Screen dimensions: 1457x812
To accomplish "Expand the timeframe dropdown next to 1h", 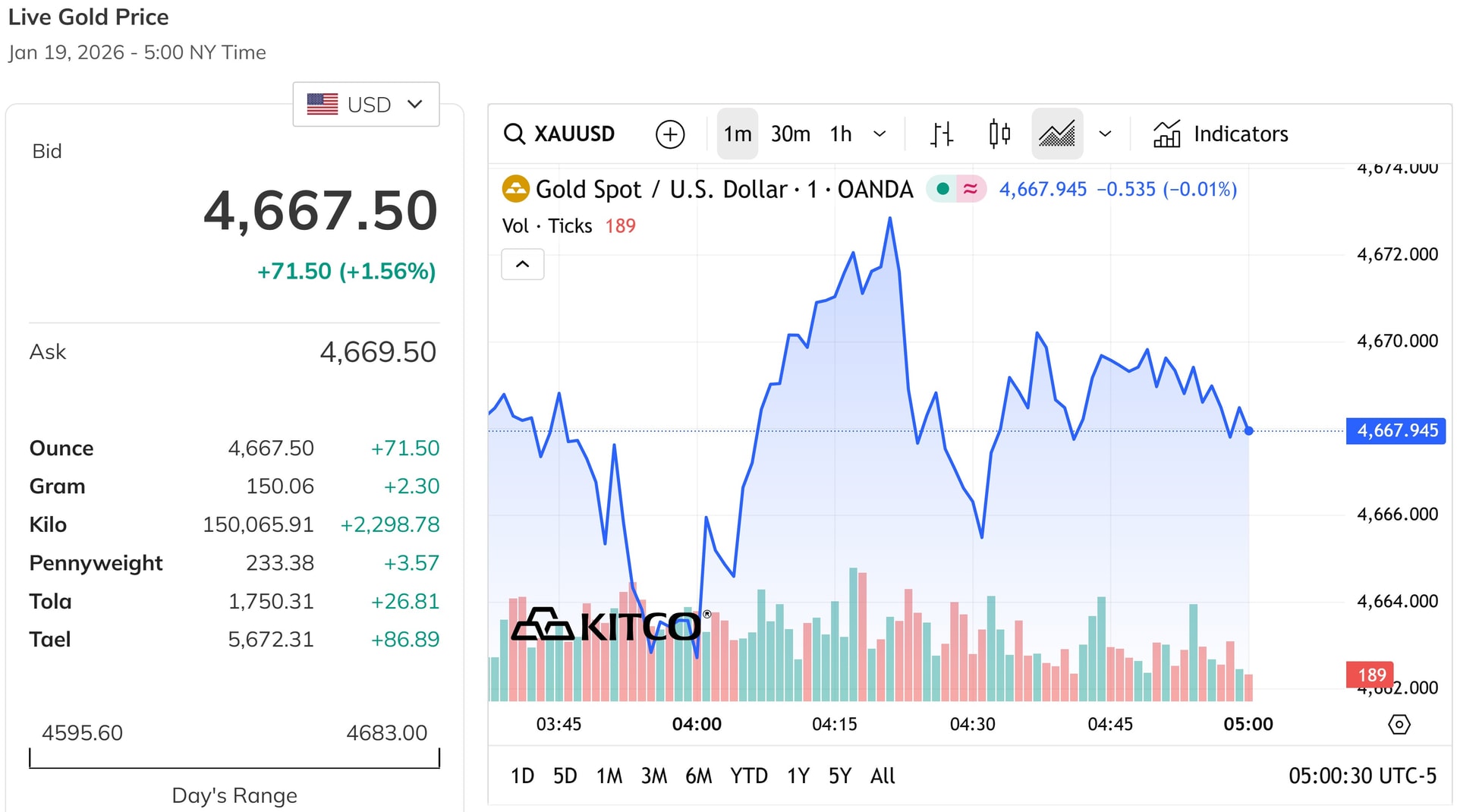I will [880, 134].
